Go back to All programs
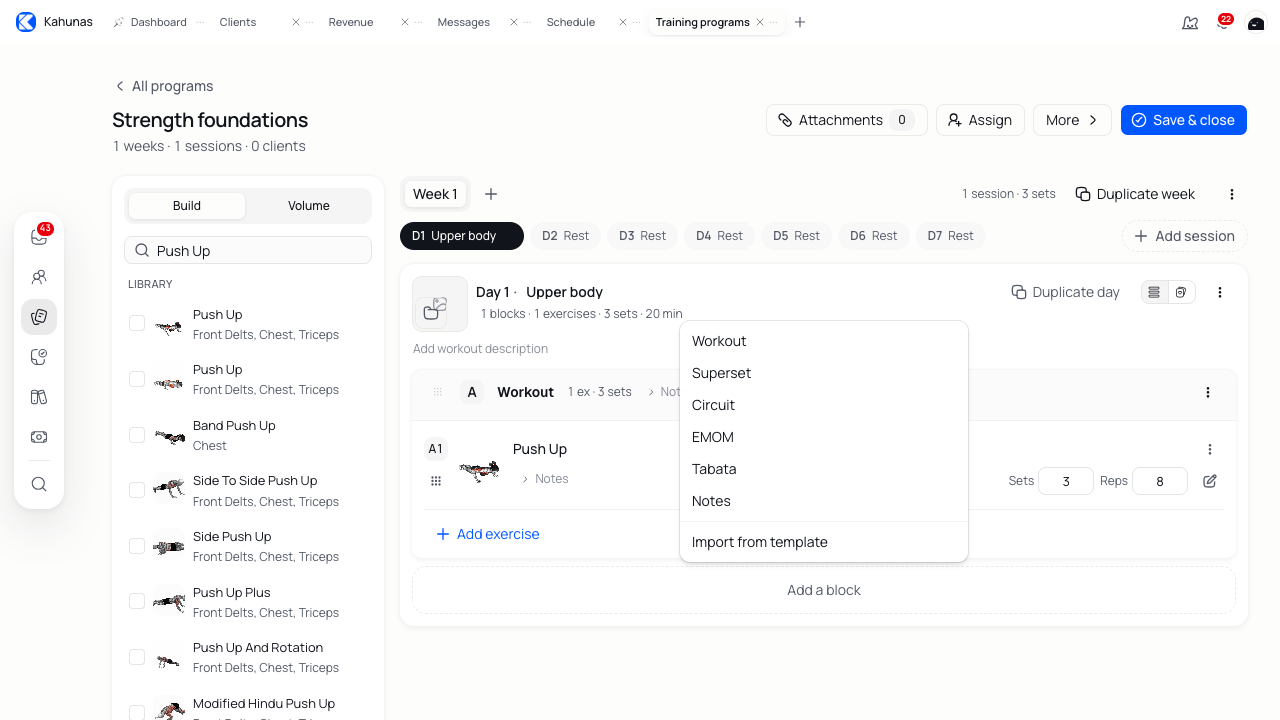The height and width of the screenshot is (720, 1280). coord(163,86)
